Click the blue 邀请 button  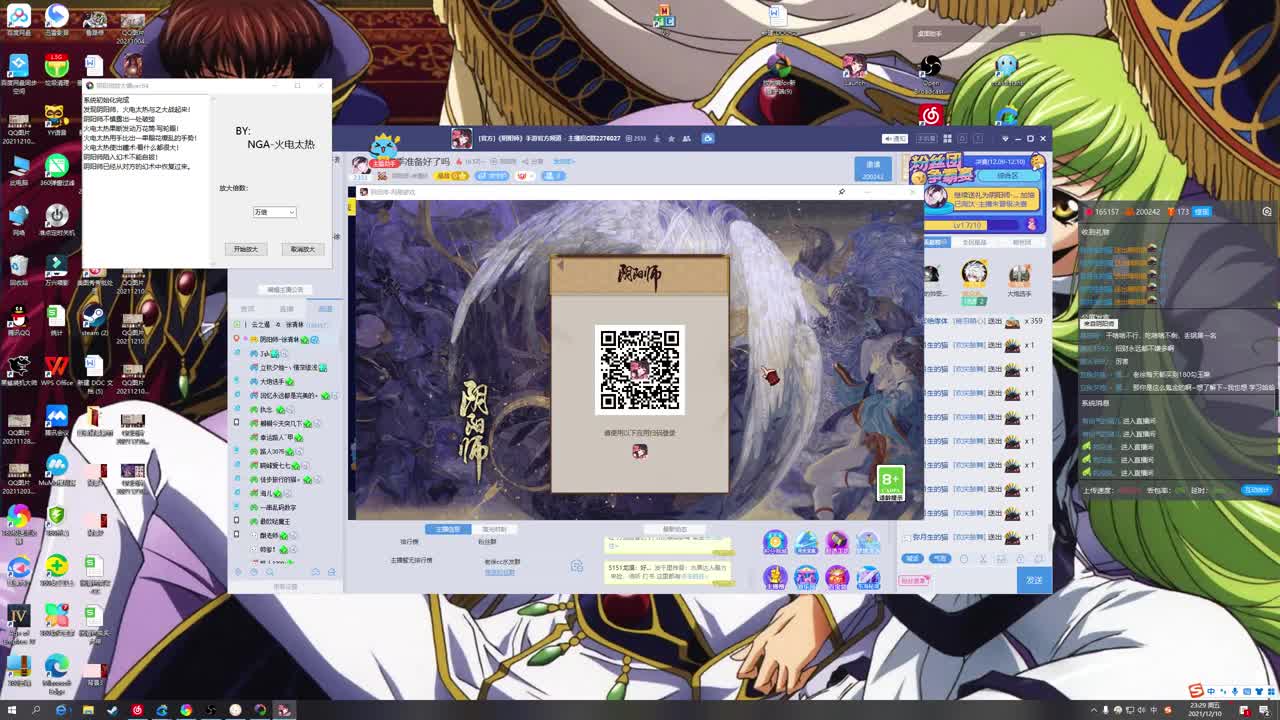[x=873, y=169]
